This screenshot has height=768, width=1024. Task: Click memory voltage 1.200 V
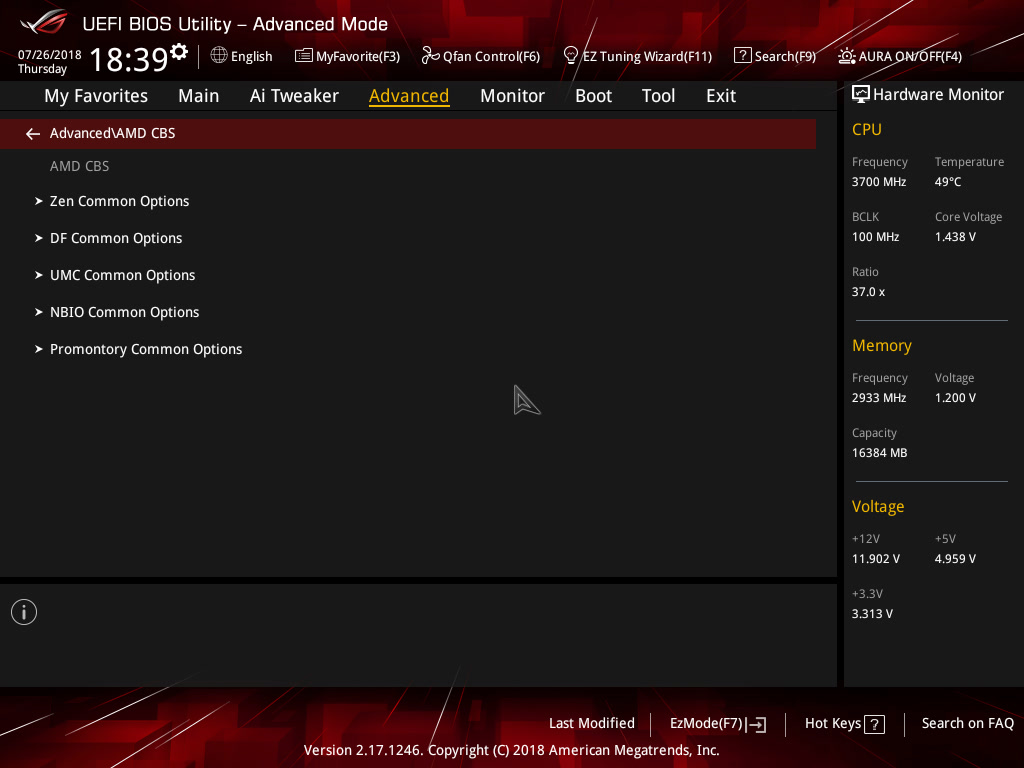point(955,398)
